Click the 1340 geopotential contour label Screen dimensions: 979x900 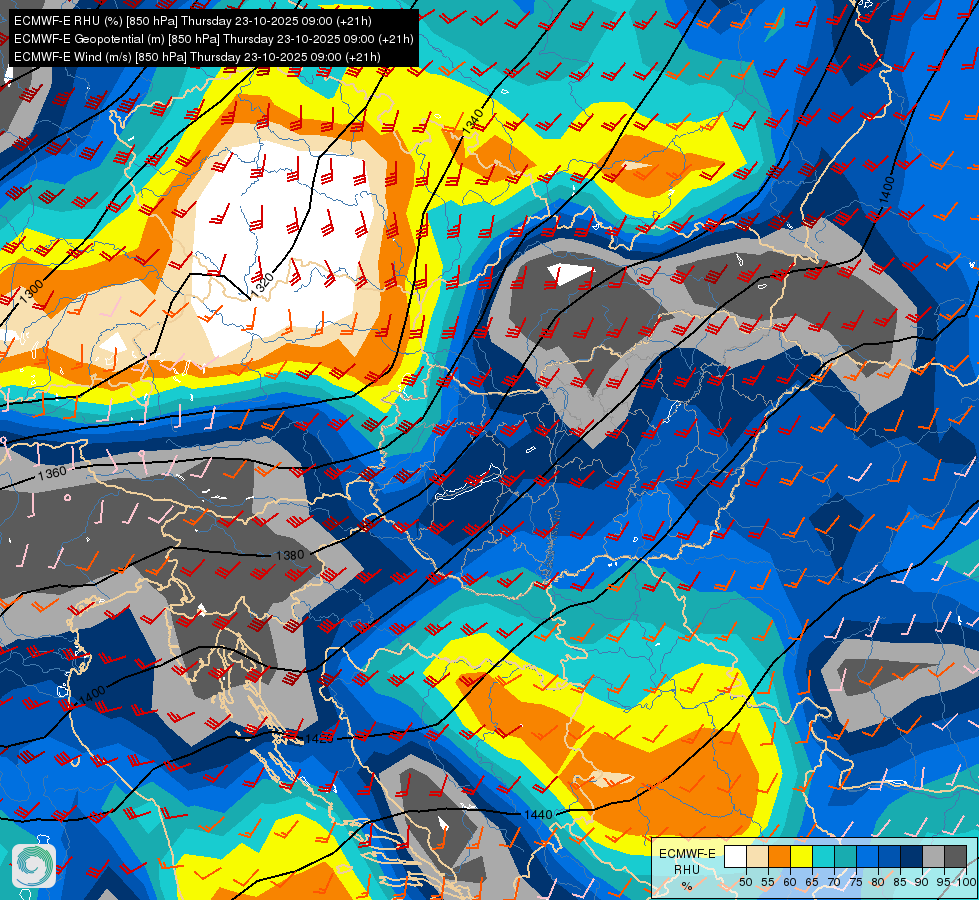tap(473, 121)
